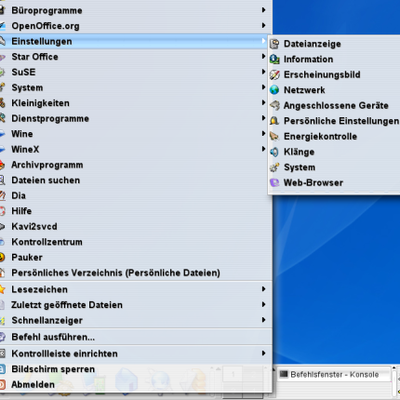Expand the OpenOffice.org submenu arrow
The width and height of the screenshot is (400, 400).
point(263,25)
